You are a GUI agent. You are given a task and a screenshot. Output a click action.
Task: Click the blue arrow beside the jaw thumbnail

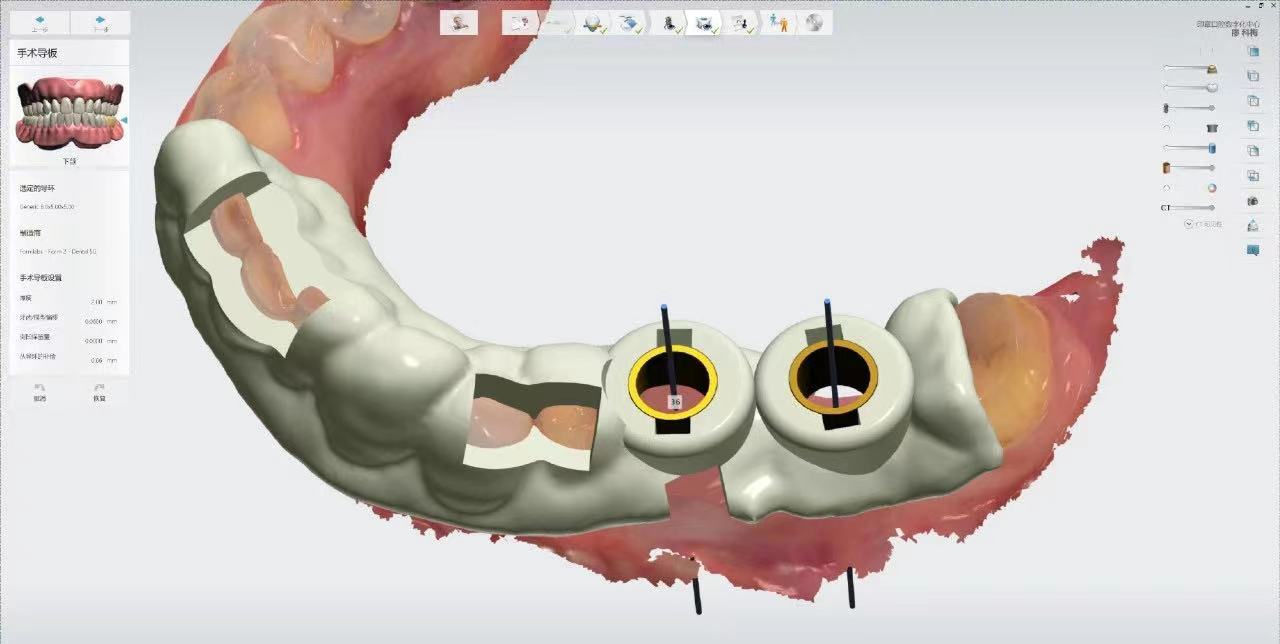click(124, 120)
